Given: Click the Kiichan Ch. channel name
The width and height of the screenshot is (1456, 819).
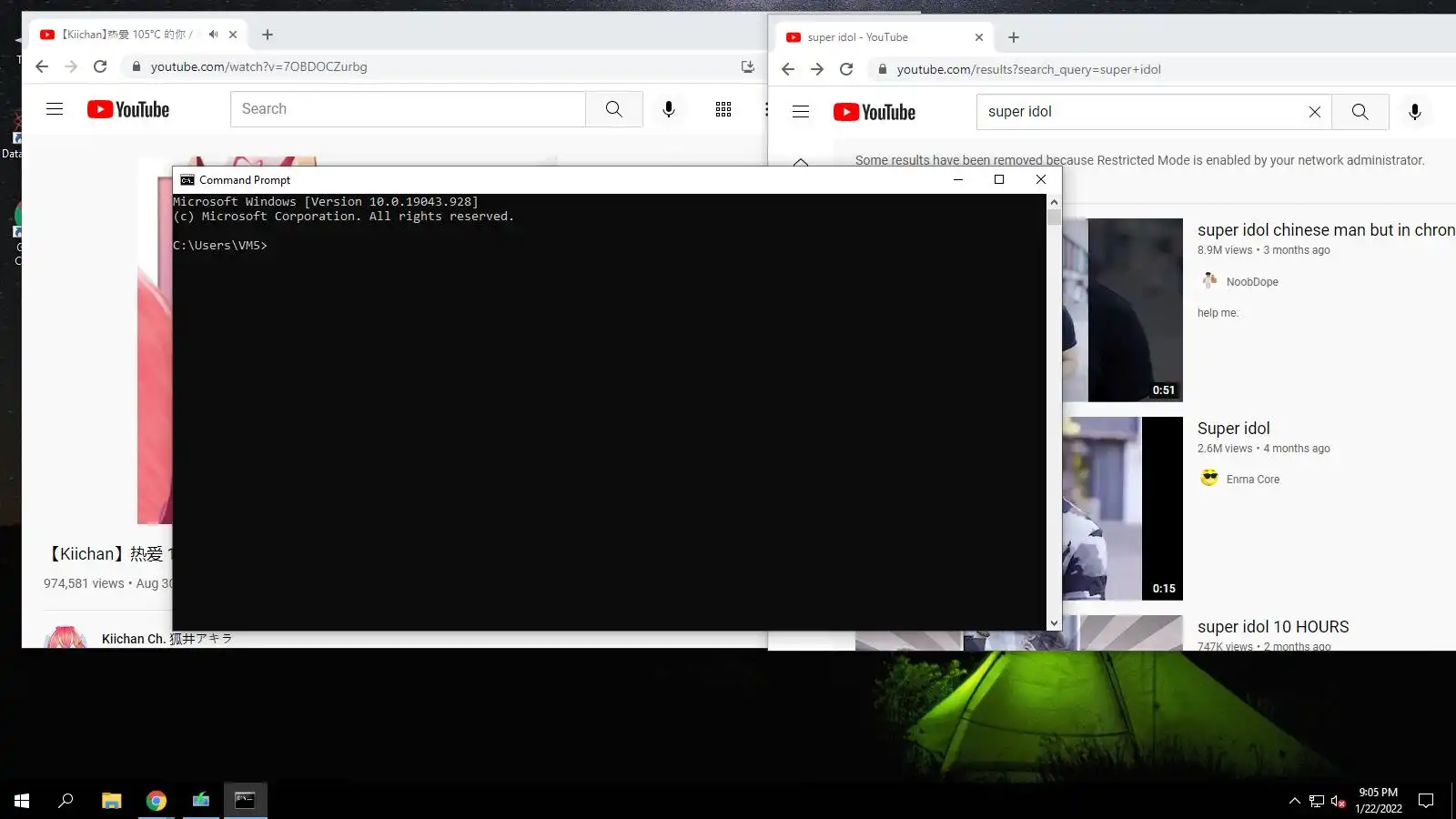Looking at the screenshot, I should coord(167,639).
